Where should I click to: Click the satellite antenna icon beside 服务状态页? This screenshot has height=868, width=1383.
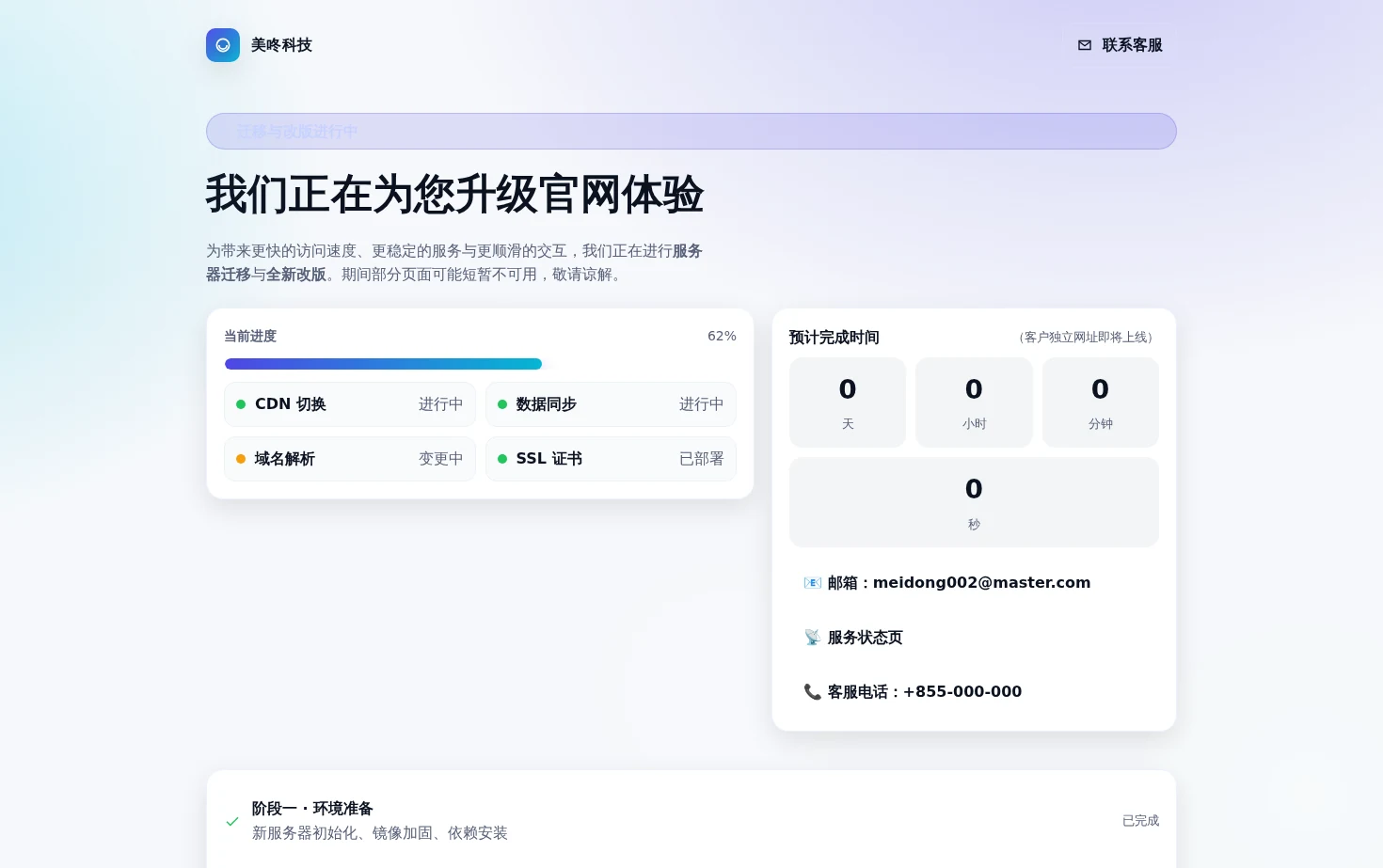pyautogui.click(x=813, y=638)
